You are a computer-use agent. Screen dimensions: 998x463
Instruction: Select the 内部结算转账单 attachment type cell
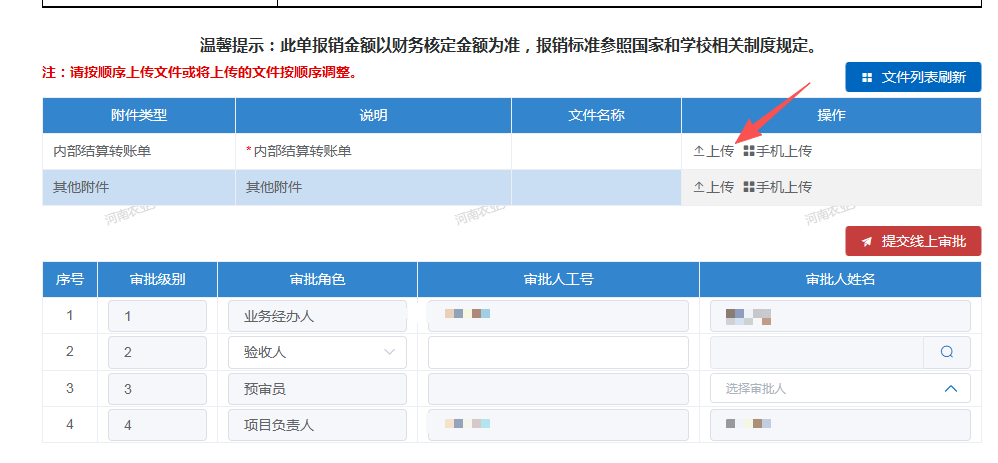(x=139, y=151)
